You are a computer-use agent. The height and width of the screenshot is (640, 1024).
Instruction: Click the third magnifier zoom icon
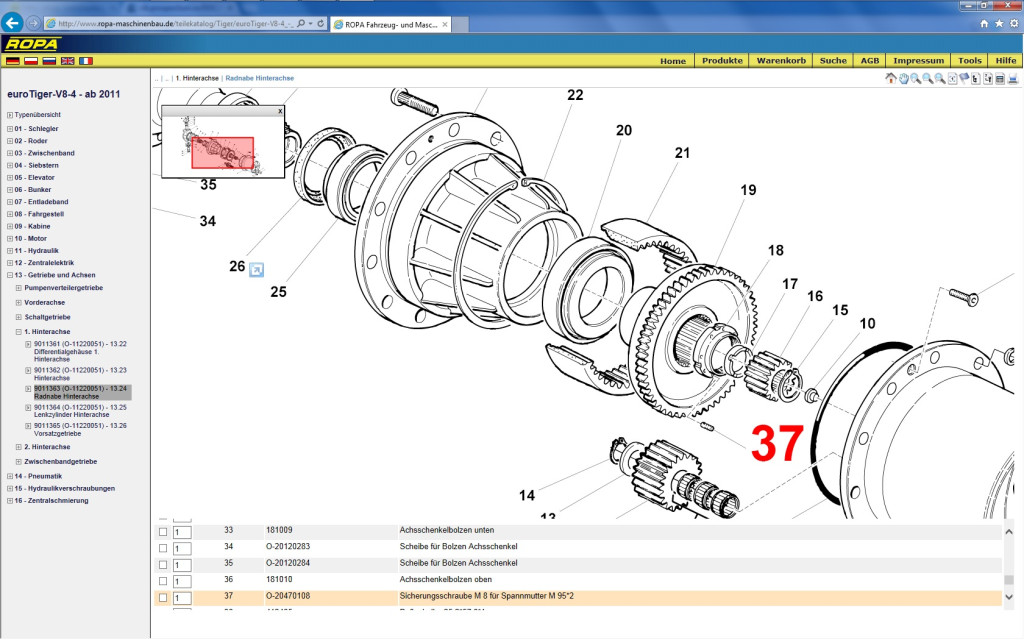click(x=940, y=78)
